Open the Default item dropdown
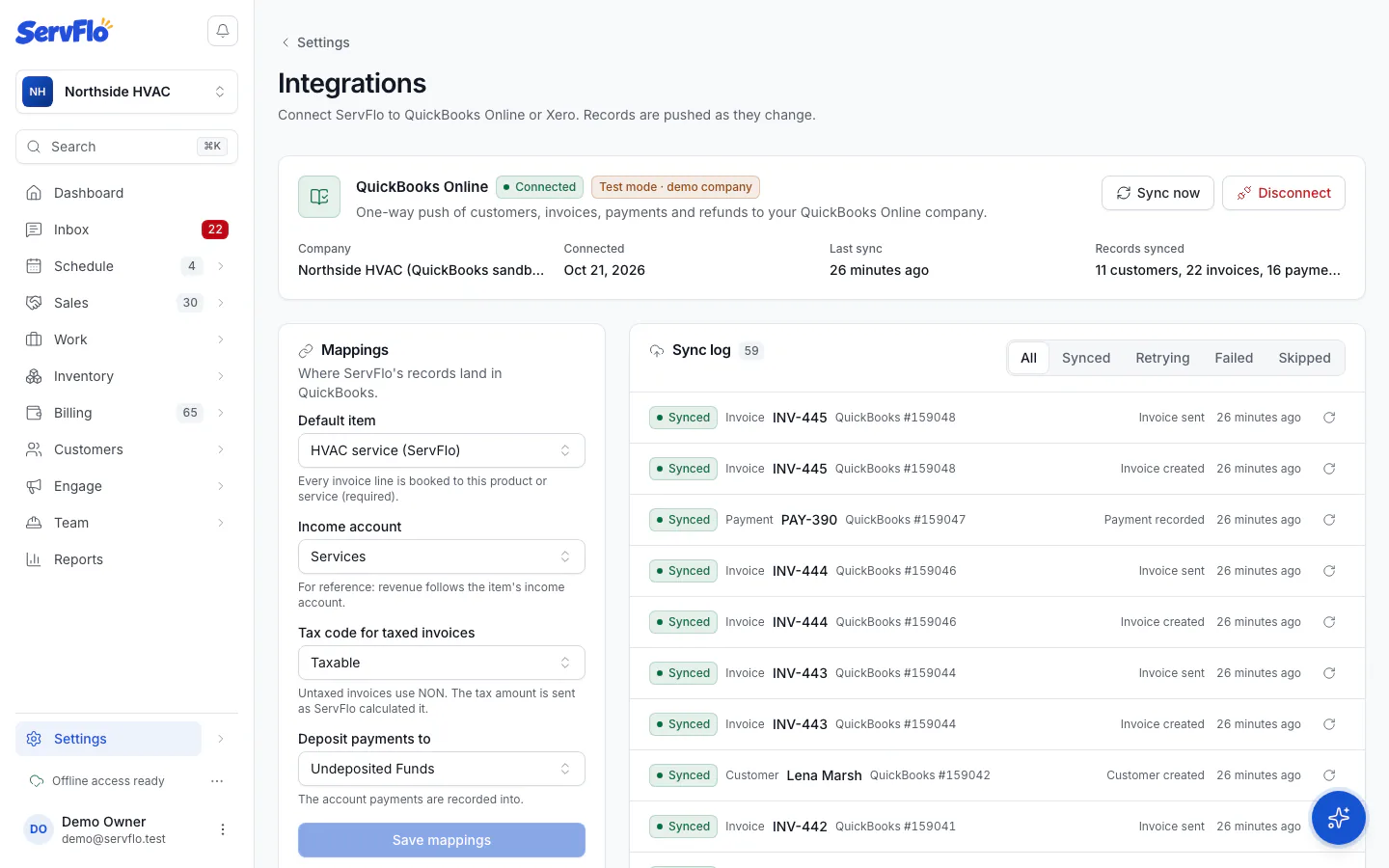Screen dimensions: 1389x868 pos(442,450)
